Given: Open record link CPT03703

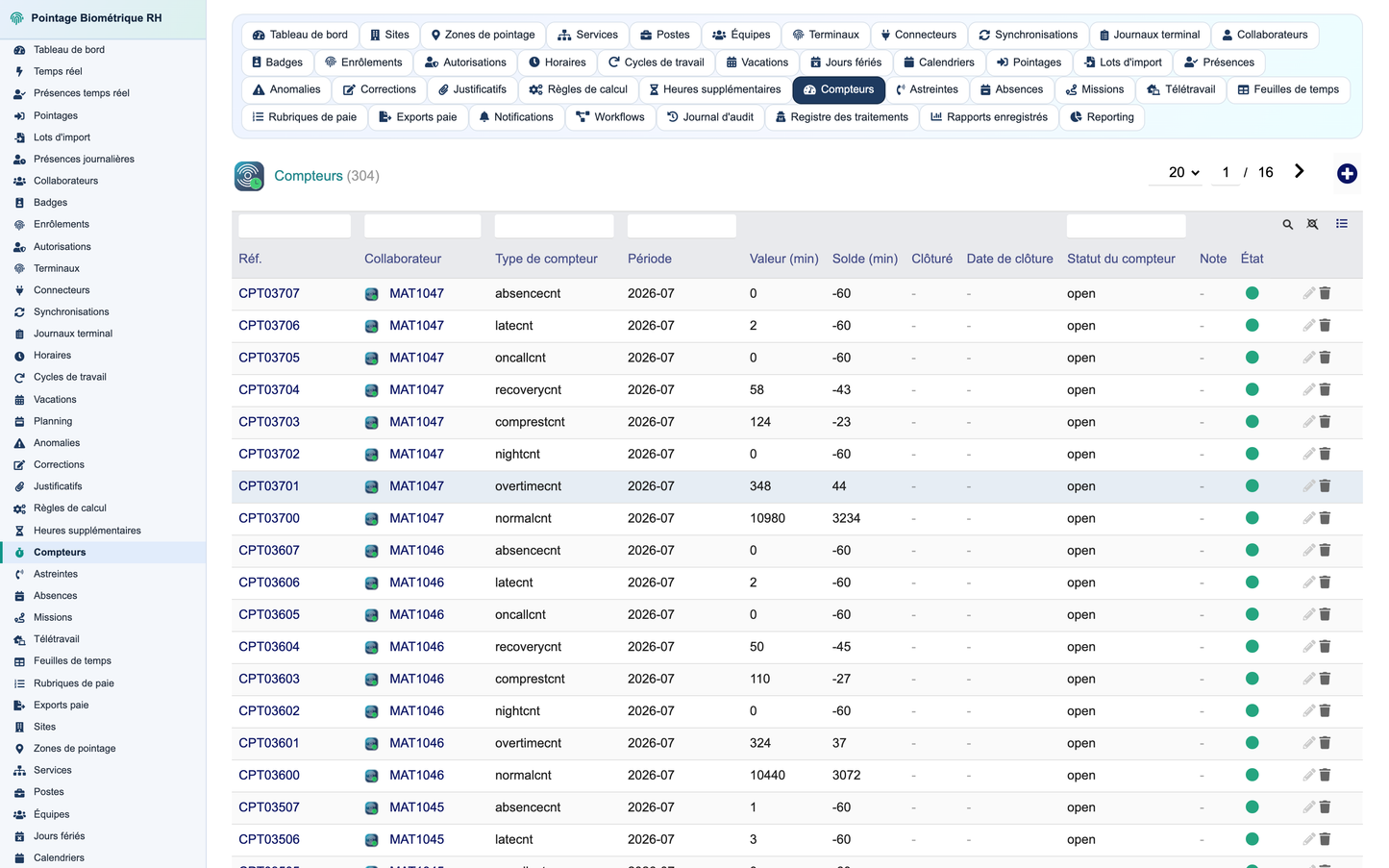Looking at the screenshot, I should (x=269, y=422).
